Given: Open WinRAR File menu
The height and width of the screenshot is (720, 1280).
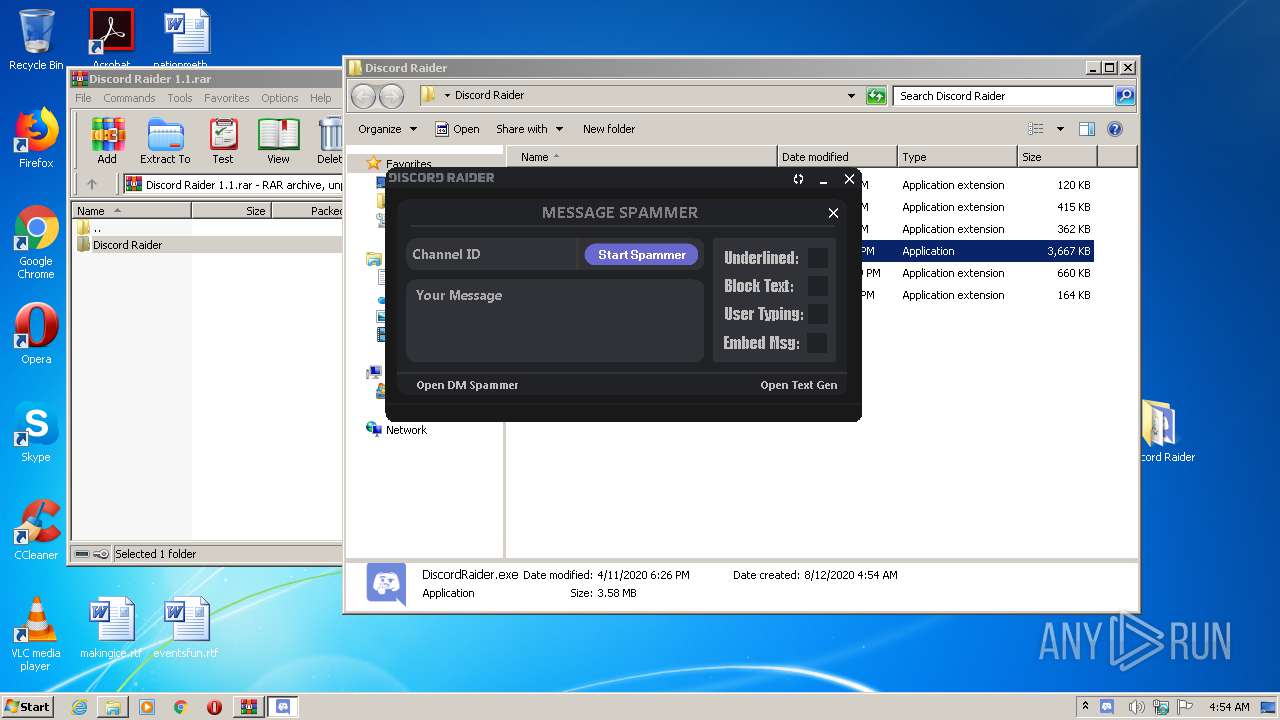Looking at the screenshot, I should [x=83, y=98].
